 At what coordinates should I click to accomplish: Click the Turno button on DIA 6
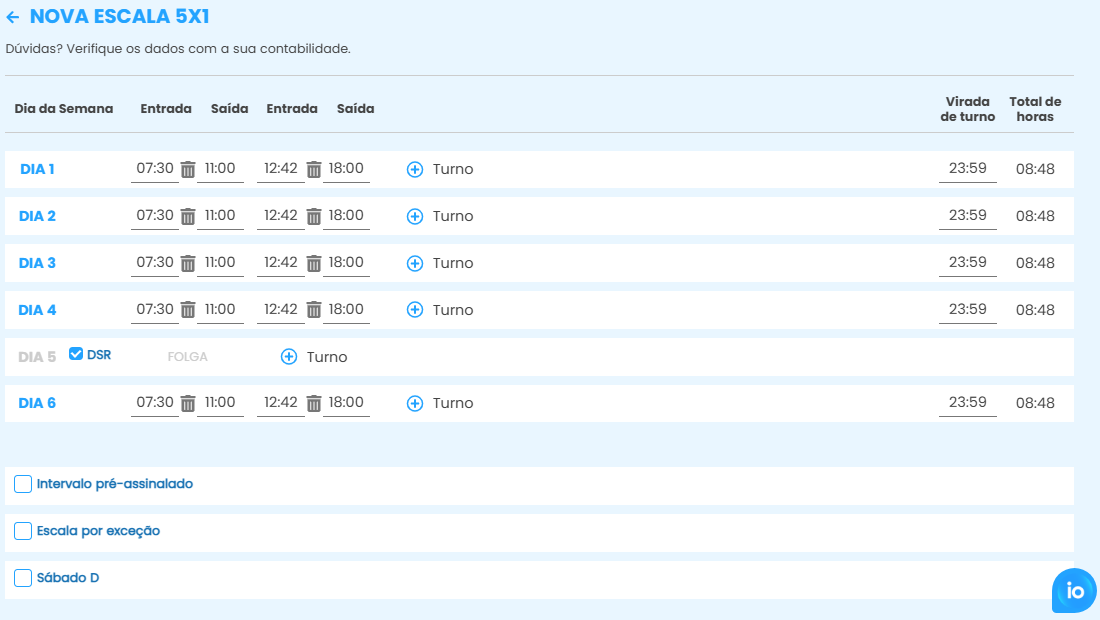pyautogui.click(x=440, y=403)
